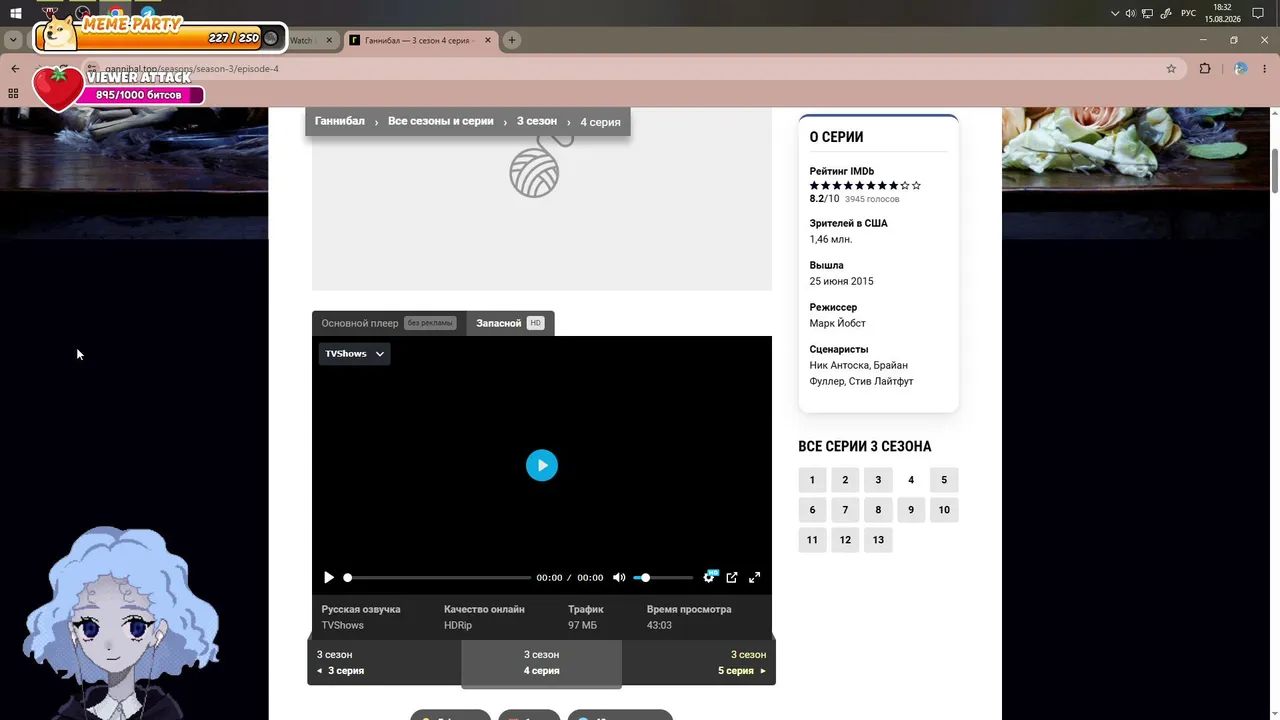Click the small play icon in the player bar
This screenshot has width=1280, height=720.
tap(329, 577)
